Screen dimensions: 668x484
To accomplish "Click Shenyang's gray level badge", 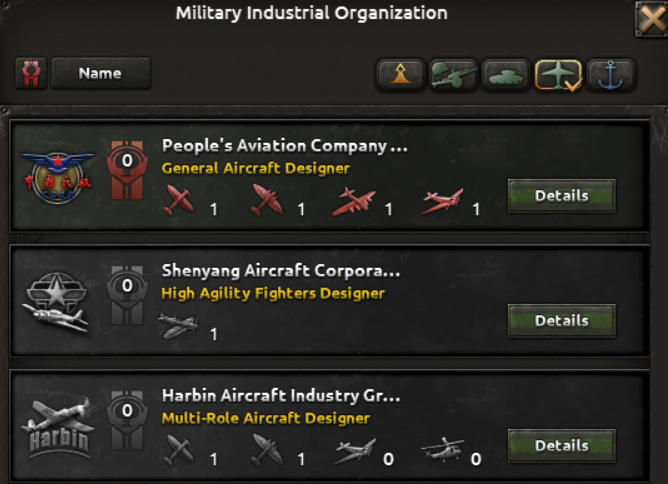I will [127, 302].
